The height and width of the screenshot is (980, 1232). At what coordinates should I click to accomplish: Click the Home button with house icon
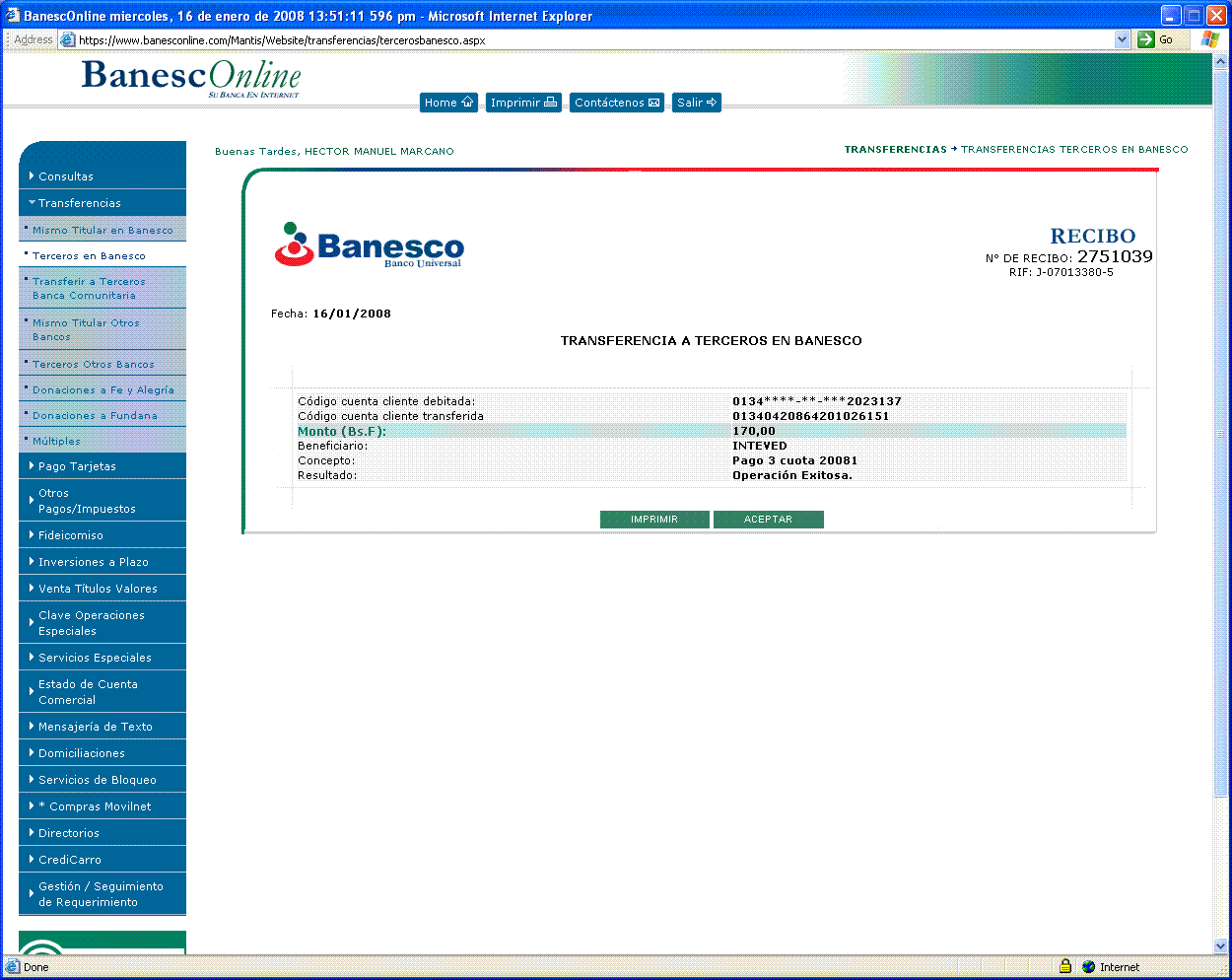(x=448, y=103)
